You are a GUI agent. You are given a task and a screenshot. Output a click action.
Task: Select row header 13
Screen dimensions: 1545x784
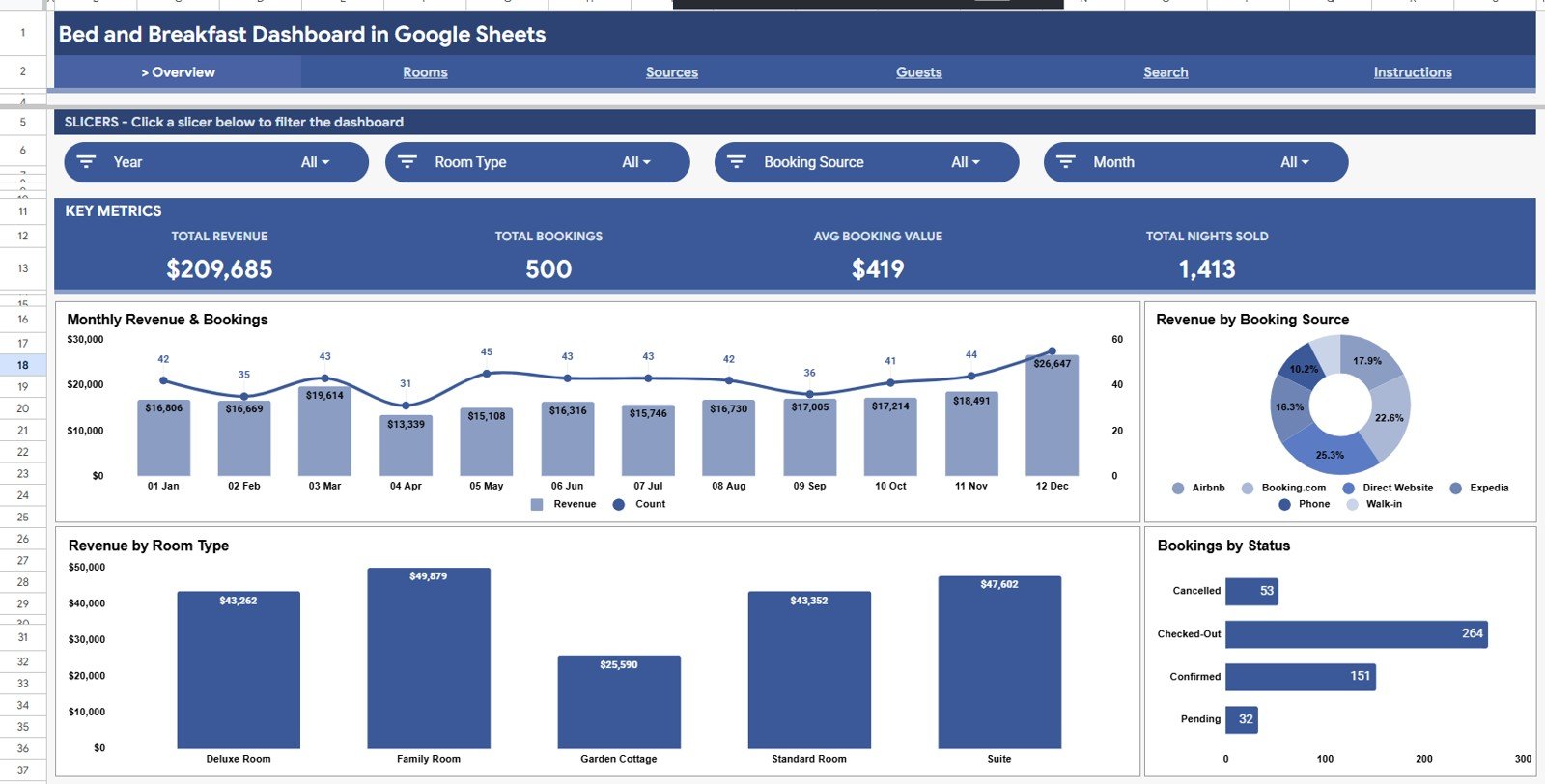pyautogui.click(x=22, y=268)
